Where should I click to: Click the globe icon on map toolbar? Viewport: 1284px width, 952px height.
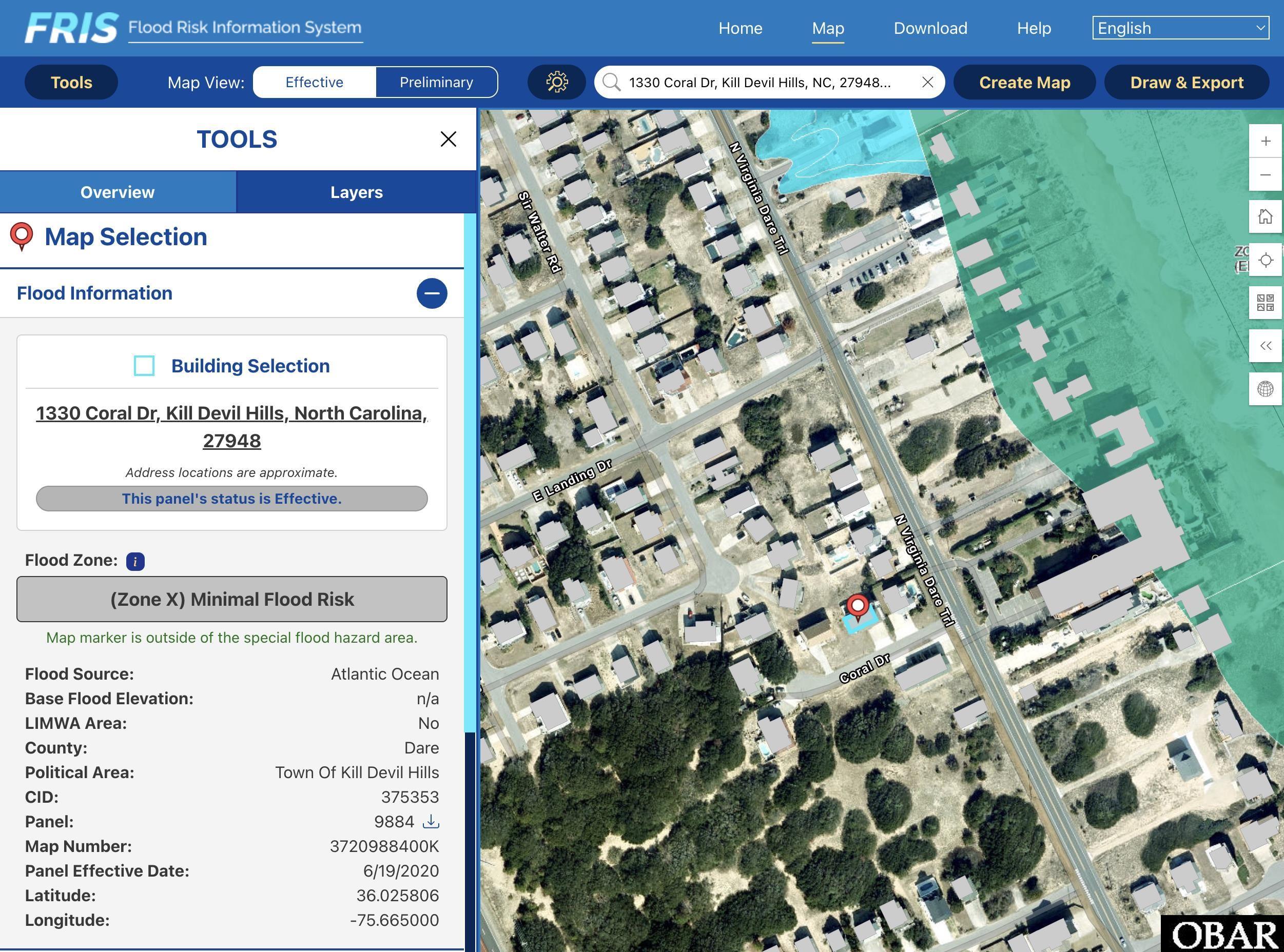coord(1265,389)
